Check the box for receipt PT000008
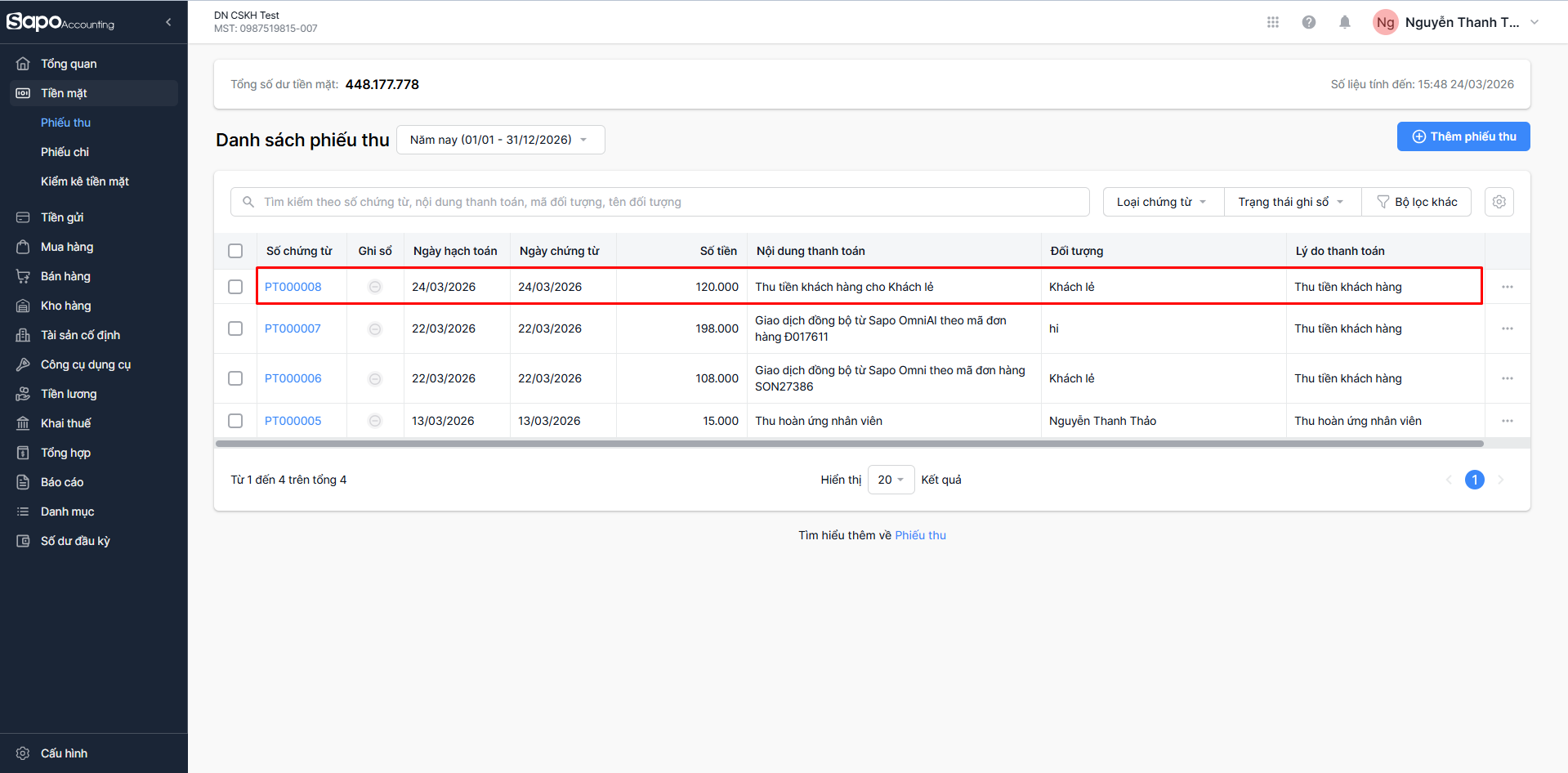1568x773 pixels. click(x=235, y=287)
